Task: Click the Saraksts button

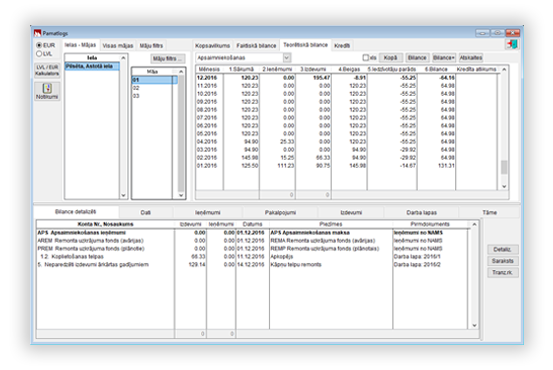Action: [503, 261]
